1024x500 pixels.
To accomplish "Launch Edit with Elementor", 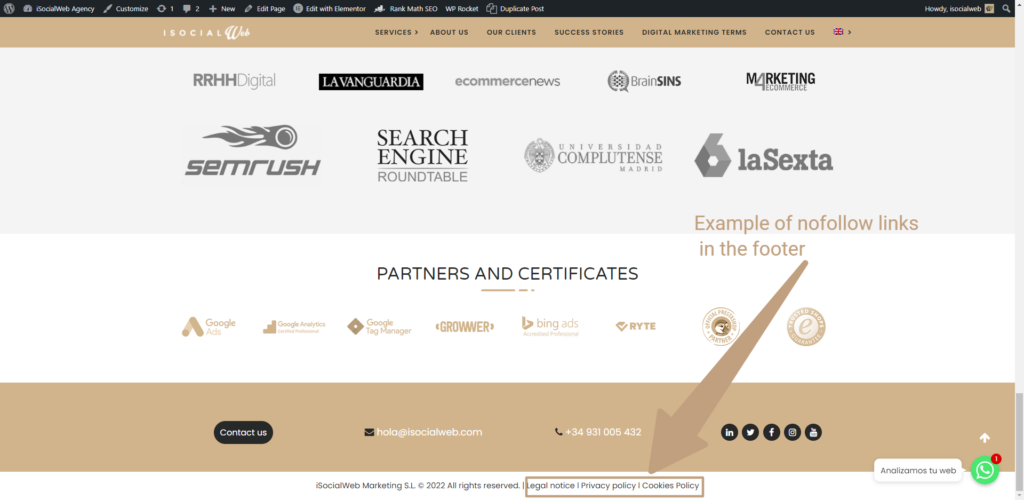I will coord(329,8).
